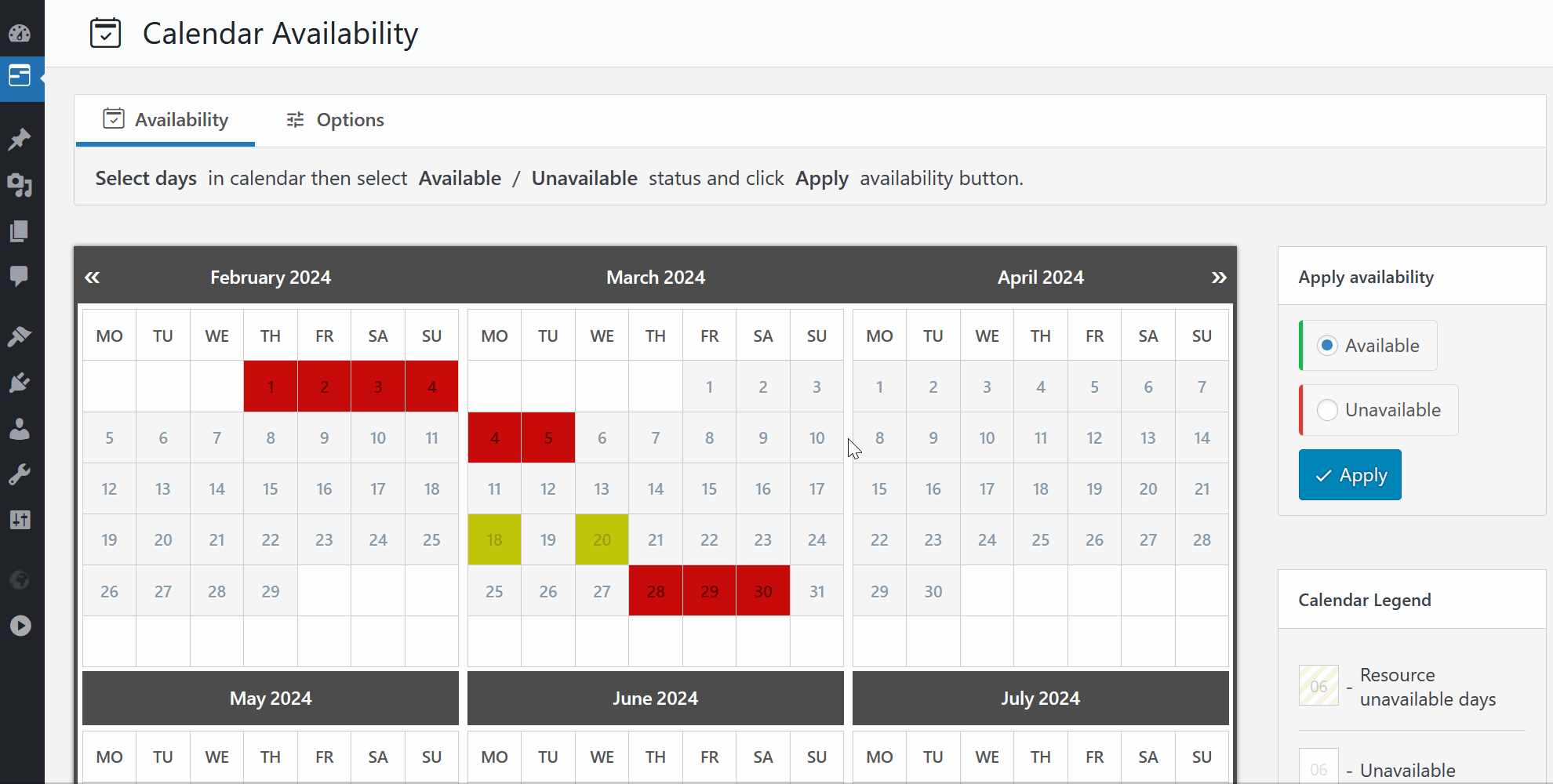The width and height of the screenshot is (1553, 784).
Task: Open the Media icon in sidebar
Action: (20, 185)
